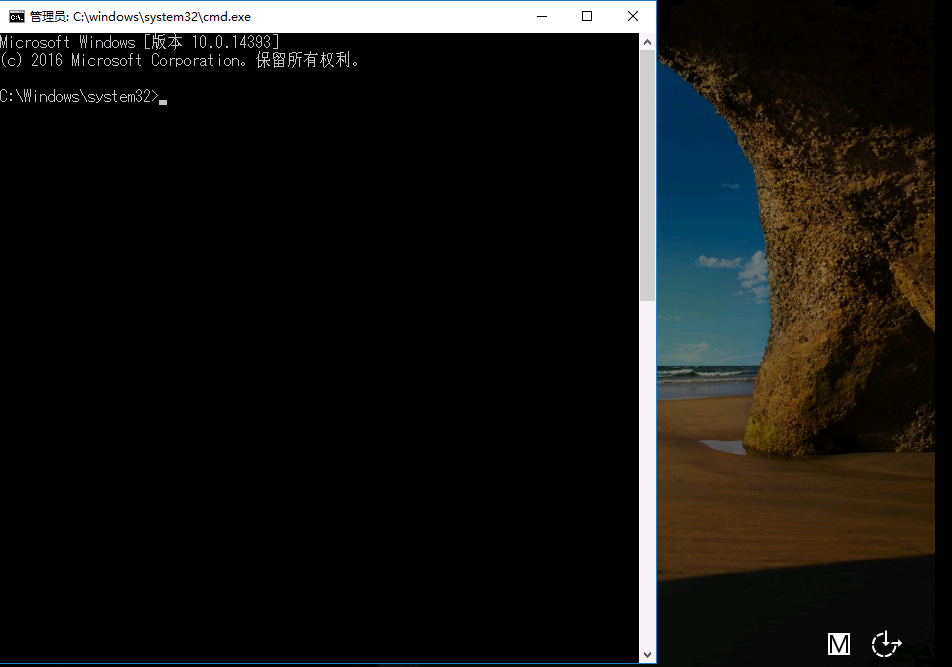This screenshot has width=952, height=667.
Task: Open the Ease of Access icon
Action: [x=886, y=645]
